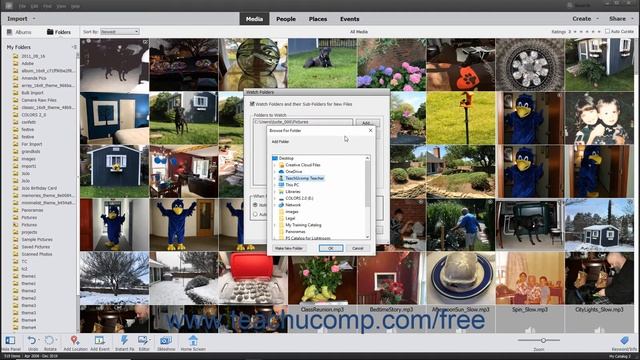Click the Make New Folder button
Screen dimensions: 640x360
pos(289,248)
